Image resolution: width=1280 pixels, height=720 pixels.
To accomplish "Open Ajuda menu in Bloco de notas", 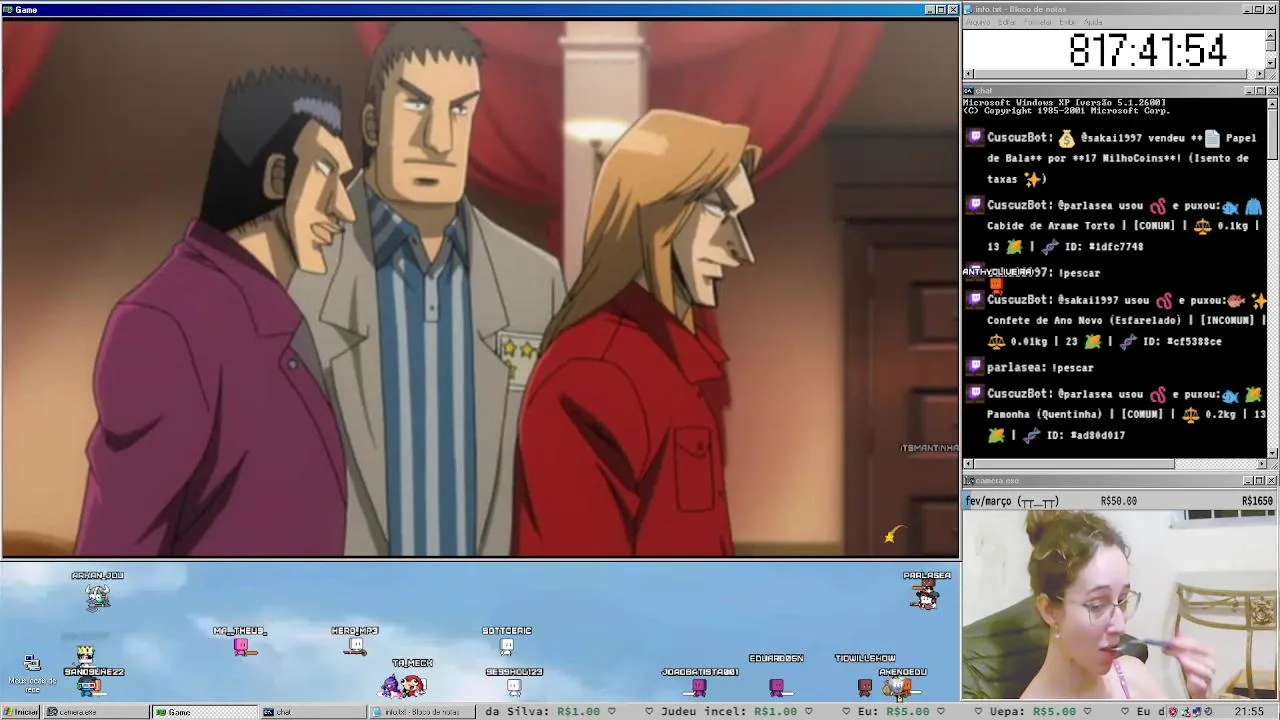I will click(x=1094, y=22).
